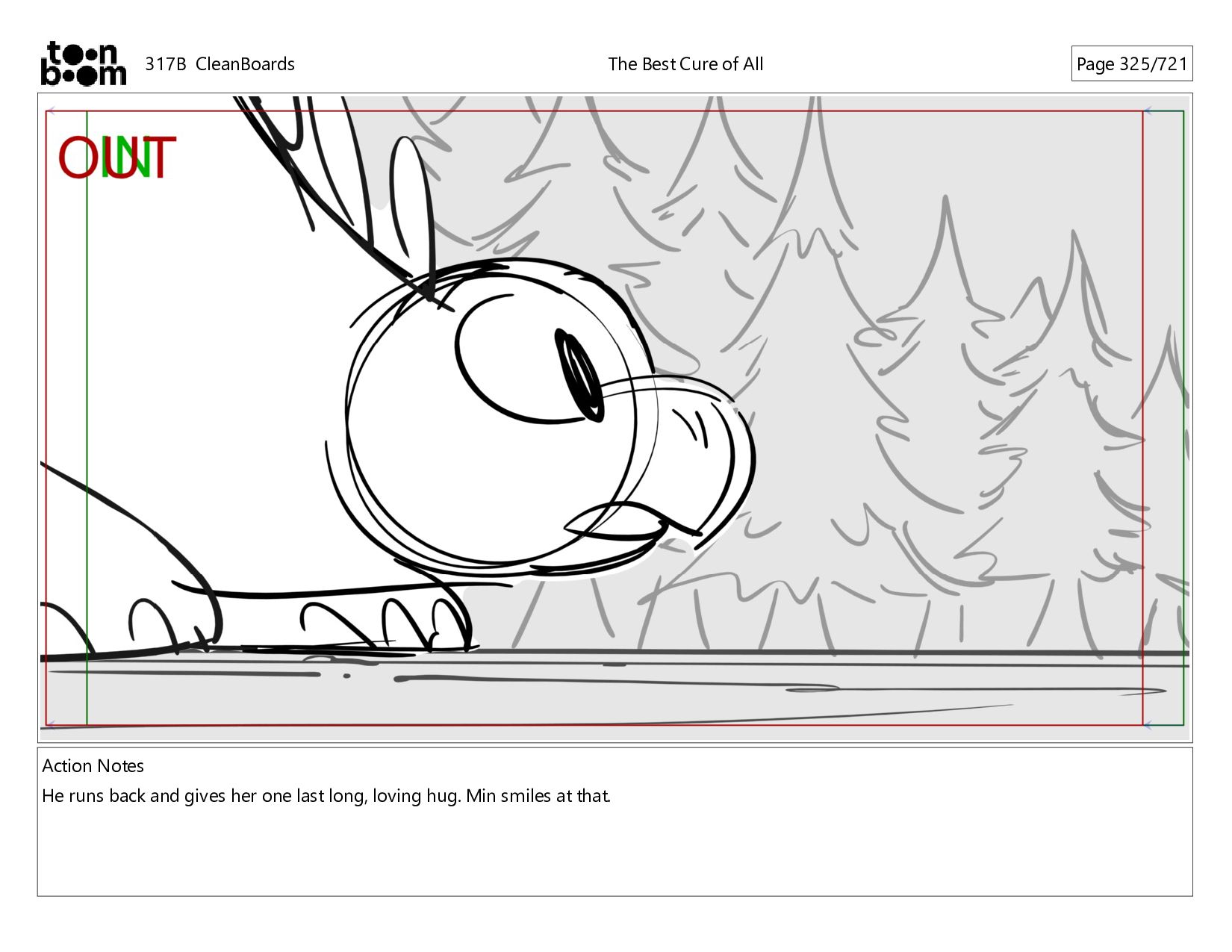
Task: Click the Toon Boom logo
Action: (83, 63)
